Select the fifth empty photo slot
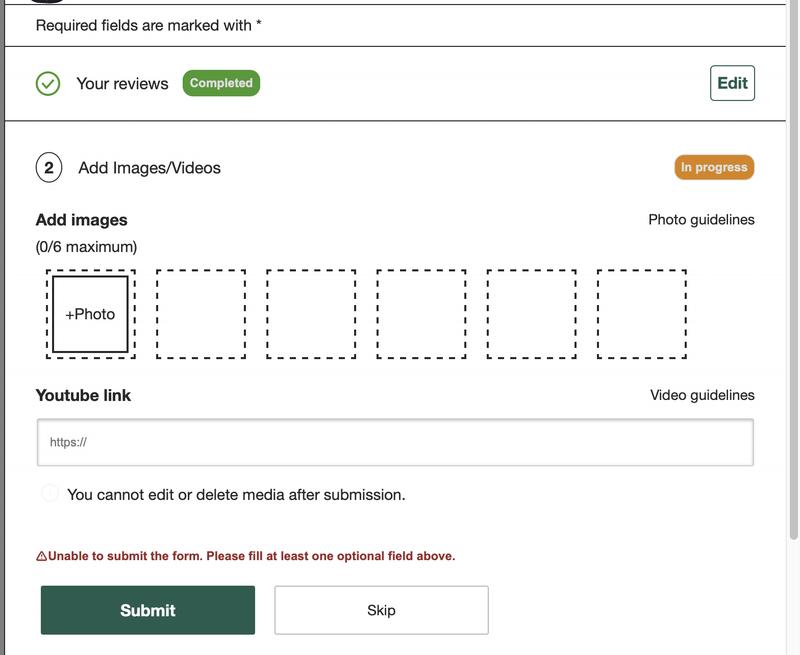 tap(530, 311)
